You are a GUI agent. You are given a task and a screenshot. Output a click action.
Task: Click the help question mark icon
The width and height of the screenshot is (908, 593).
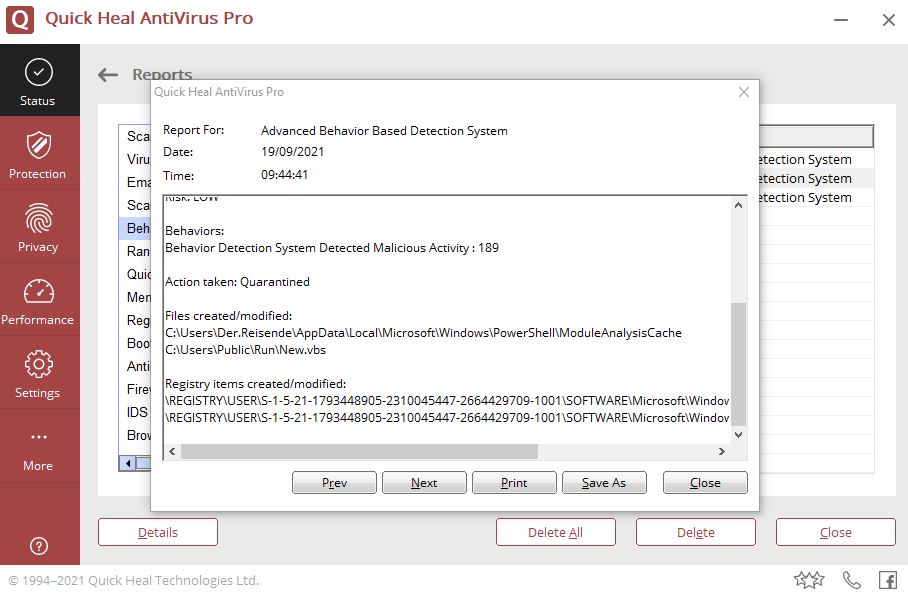click(39, 546)
